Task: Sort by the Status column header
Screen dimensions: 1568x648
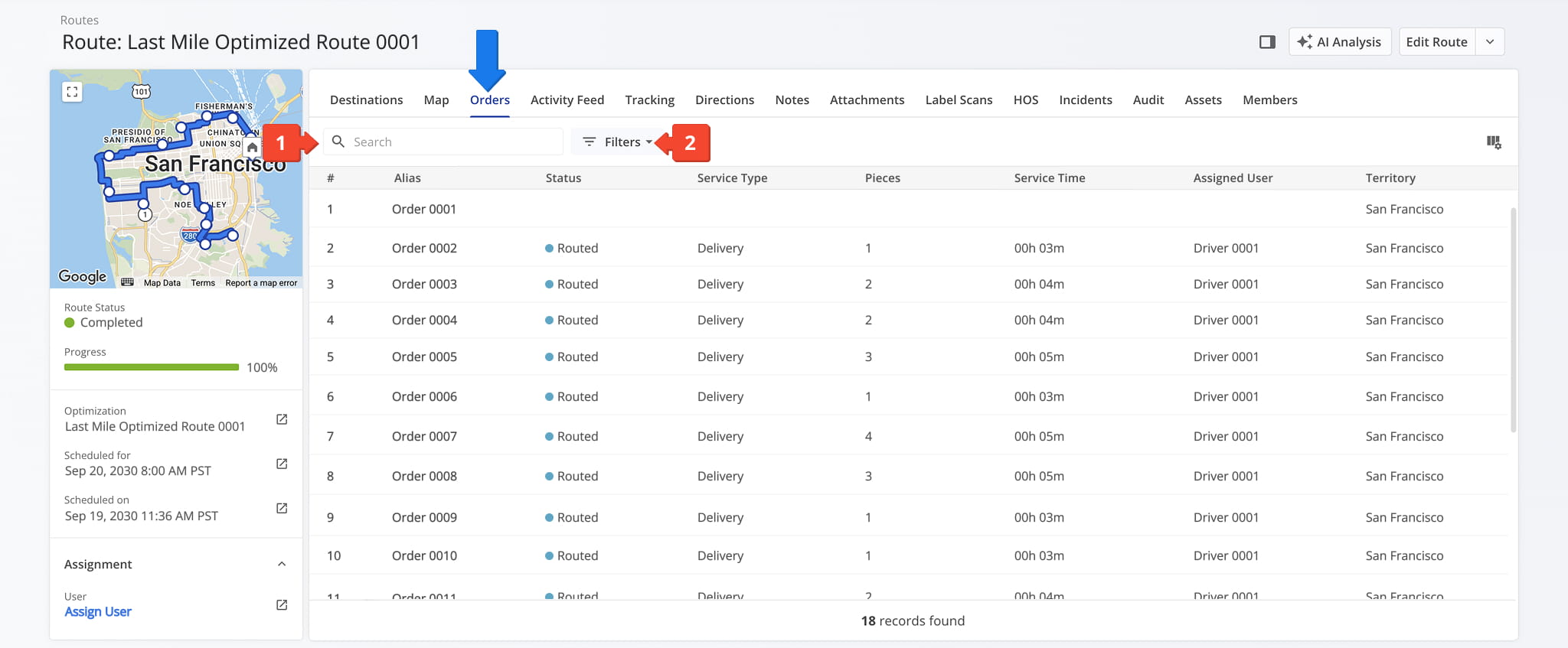Action: click(x=563, y=177)
